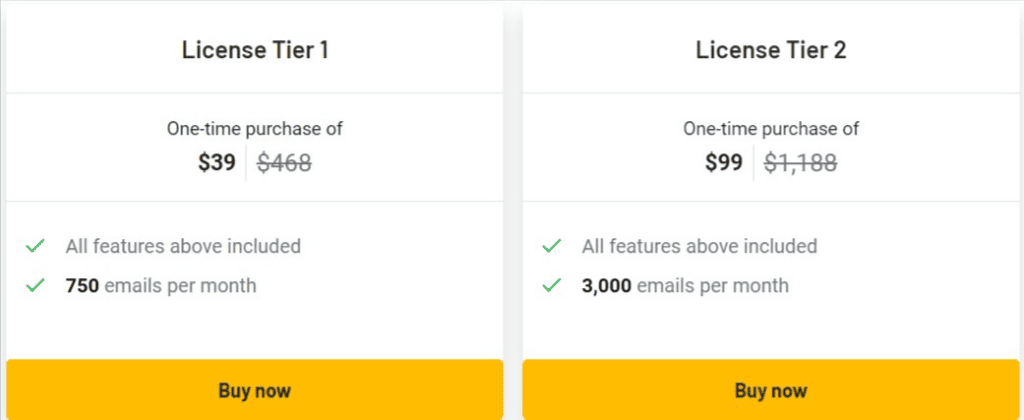Screen dimensions: 1024x420
Task: Click the checkmark beside 750 emails per month
Action: pyautogui.click(x=35, y=286)
